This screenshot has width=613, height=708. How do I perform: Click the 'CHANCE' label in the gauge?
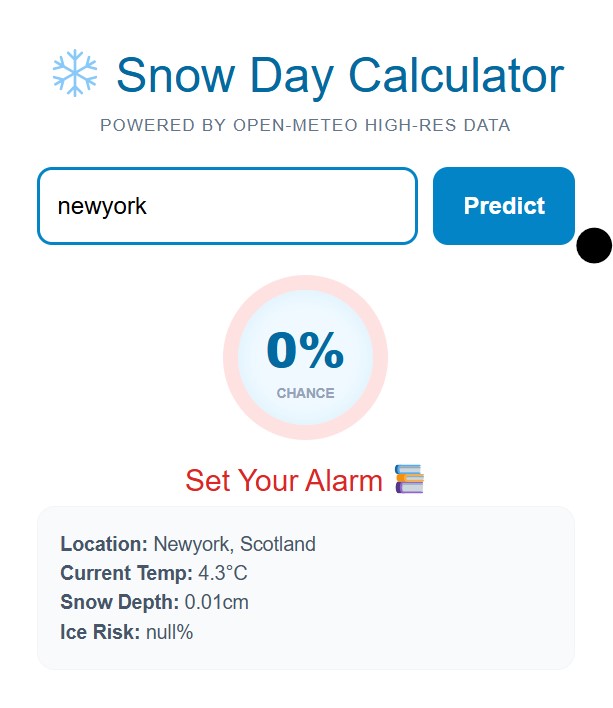(305, 393)
